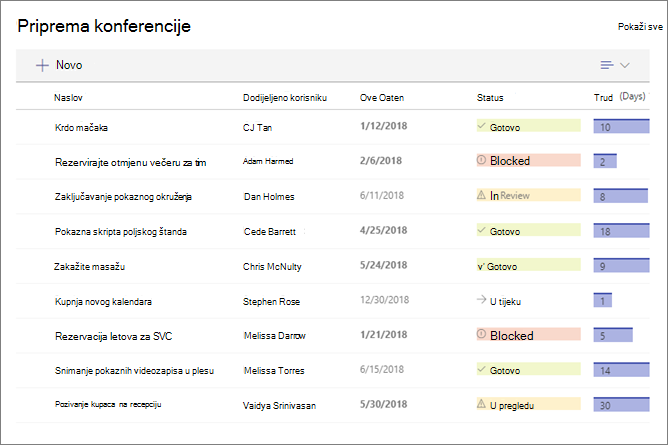The height and width of the screenshot is (445, 668).
Task: Select the Kupnja novog kalendara row
Action: click(333, 301)
